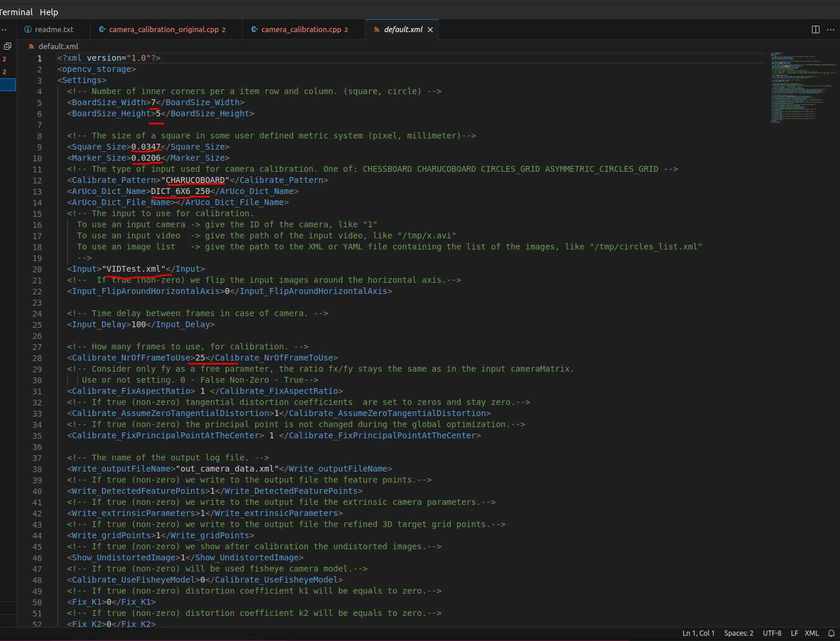Click the Square_Size value 0.0347
Viewport: 840px width, 641px height.
[x=146, y=147]
